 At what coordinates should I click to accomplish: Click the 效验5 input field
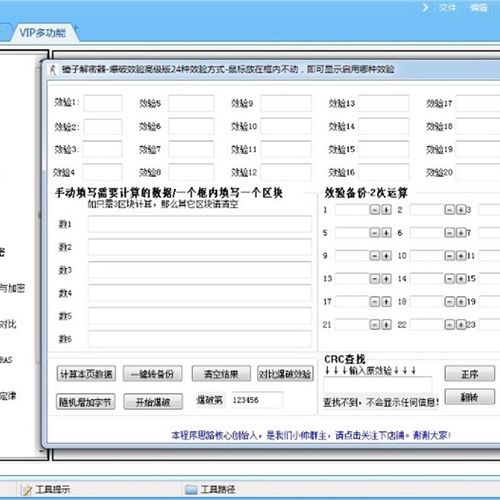[191, 103]
